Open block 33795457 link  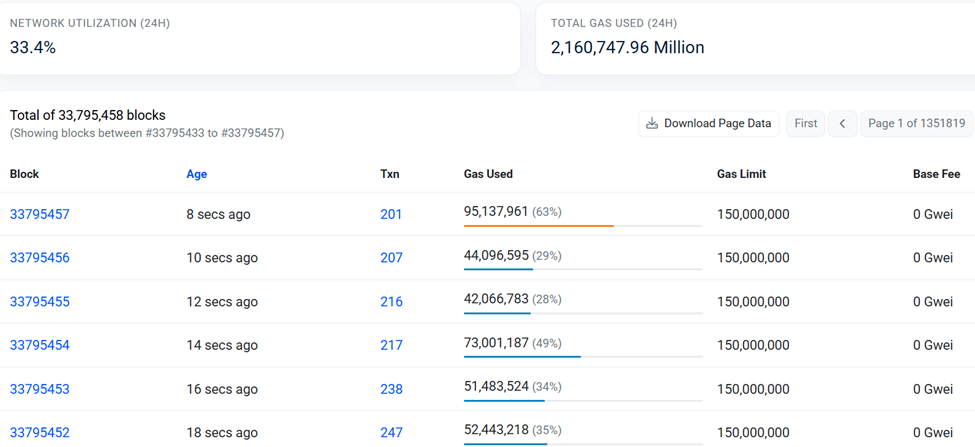(40, 214)
